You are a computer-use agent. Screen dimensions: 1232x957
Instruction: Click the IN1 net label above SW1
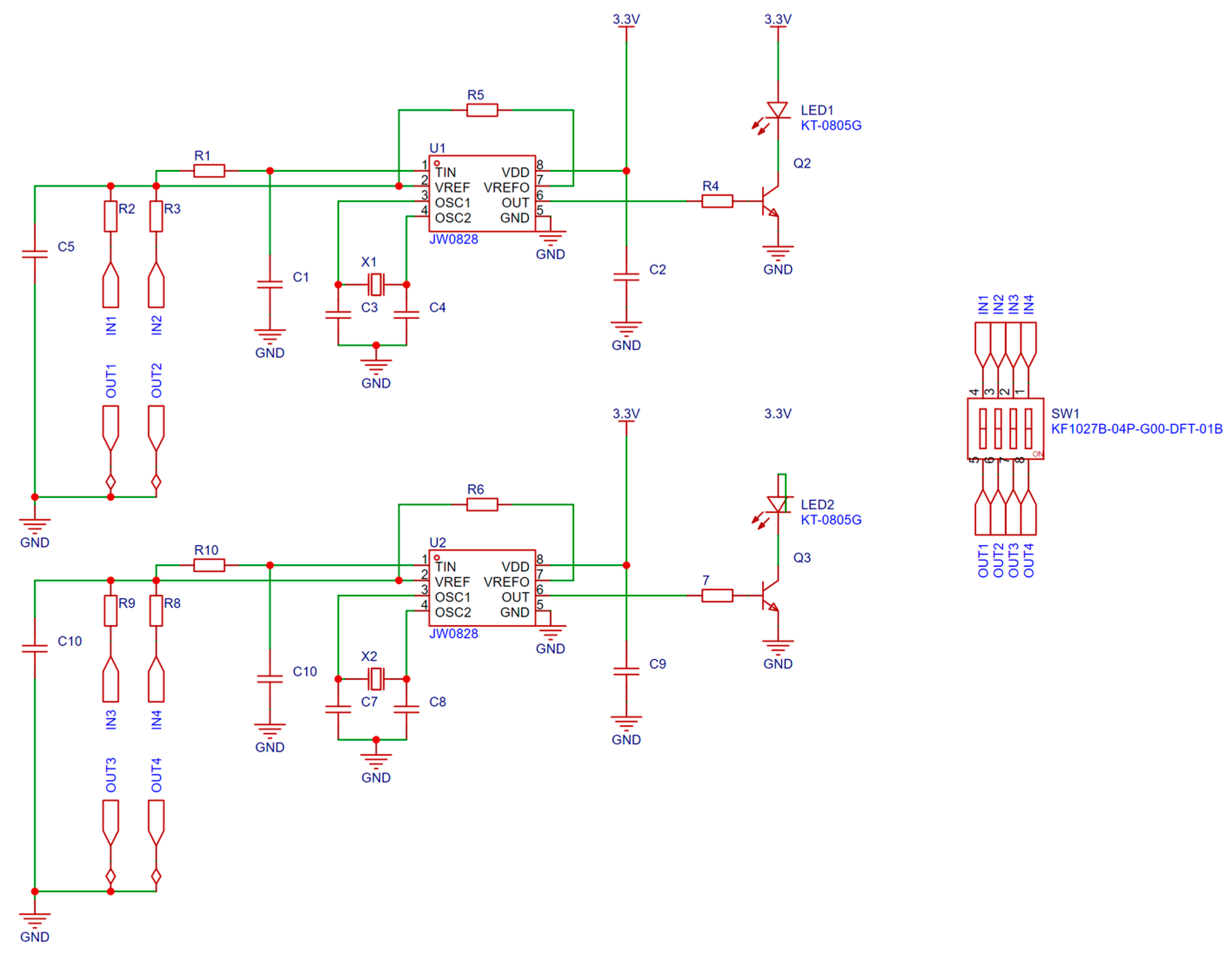click(983, 304)
